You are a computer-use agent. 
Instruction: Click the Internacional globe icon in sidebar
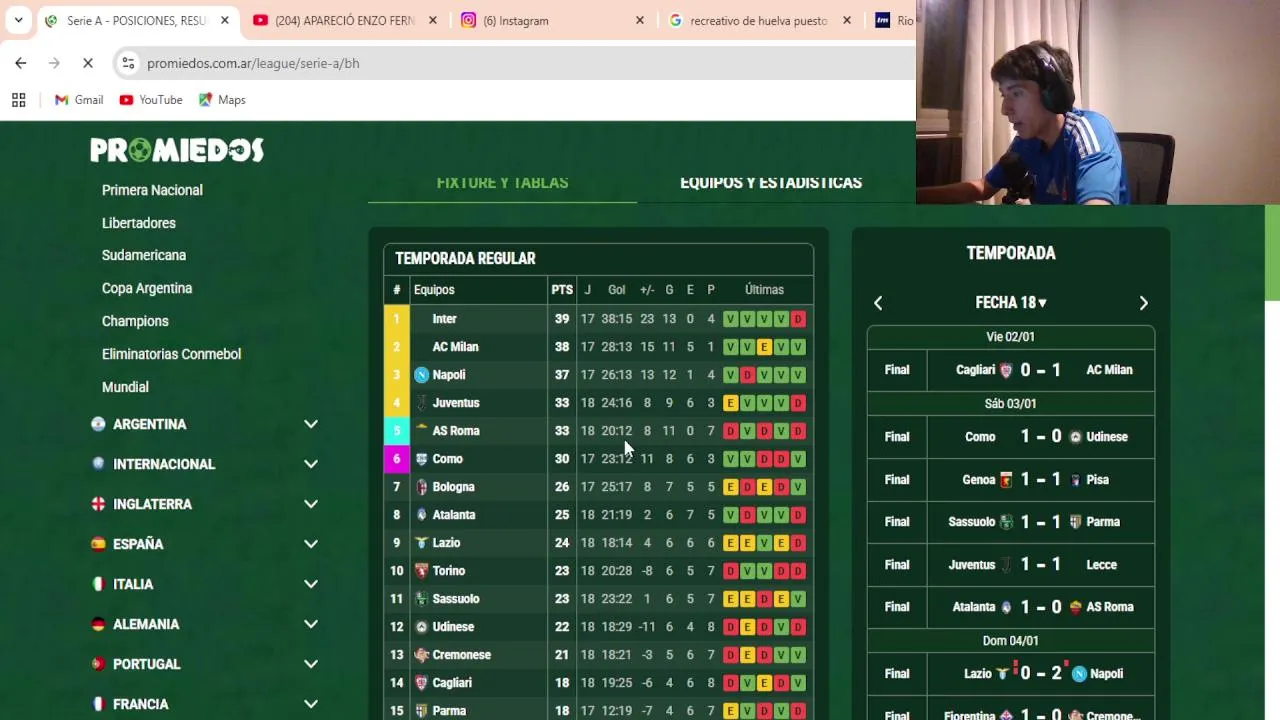[x=98, y=464]
